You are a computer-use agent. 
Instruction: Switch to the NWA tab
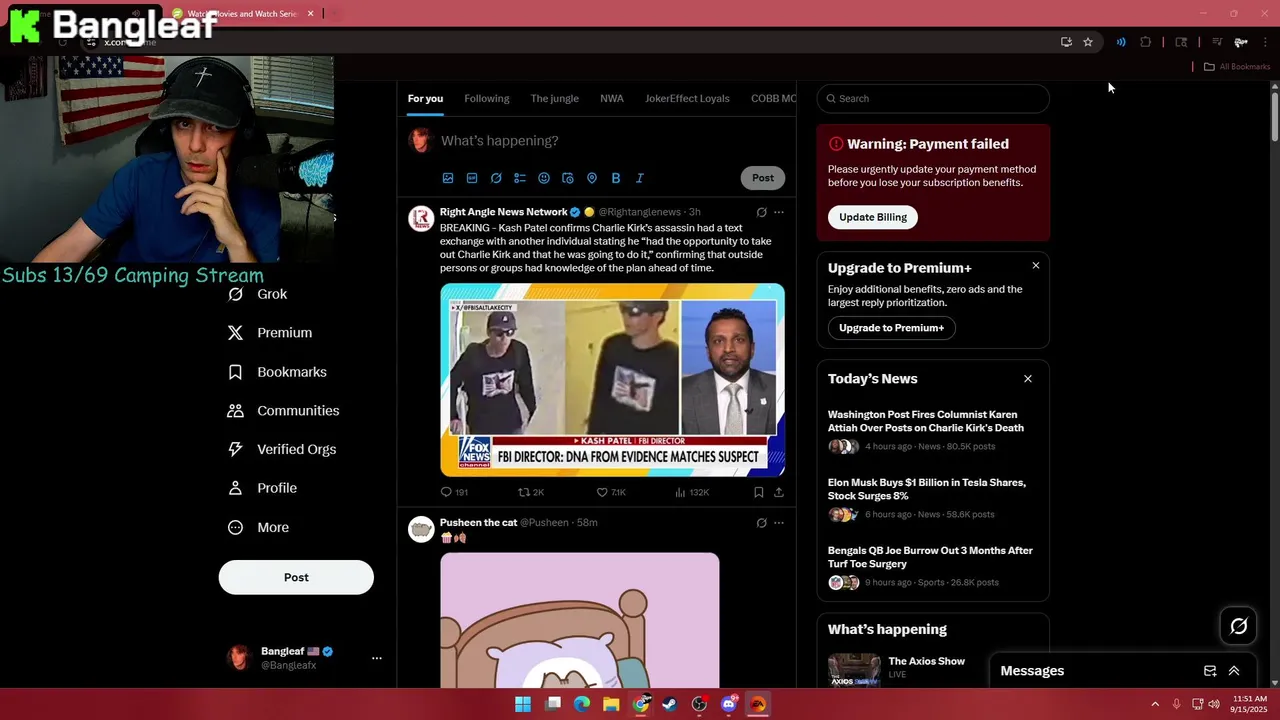click(612, 98)
